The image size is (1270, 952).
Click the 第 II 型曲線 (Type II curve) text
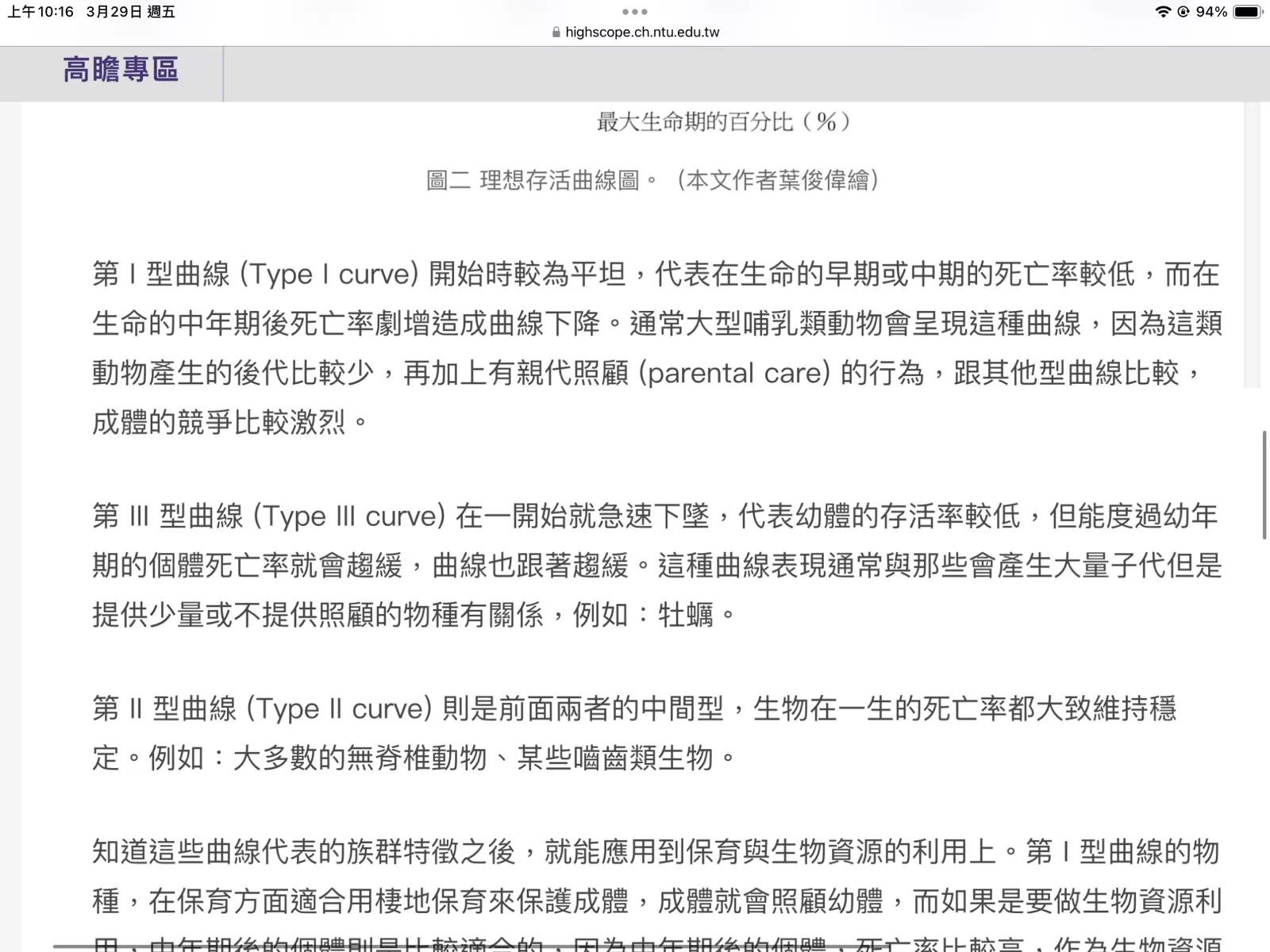click(262, 708)
